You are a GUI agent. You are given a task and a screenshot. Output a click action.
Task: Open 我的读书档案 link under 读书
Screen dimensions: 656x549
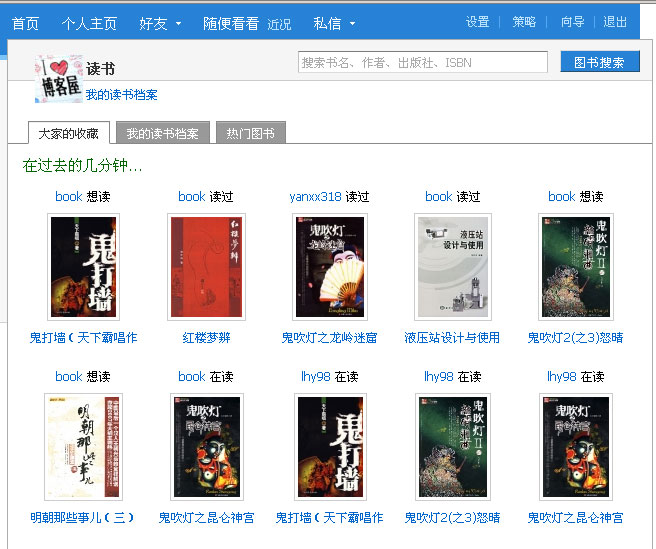click(121, 95)
